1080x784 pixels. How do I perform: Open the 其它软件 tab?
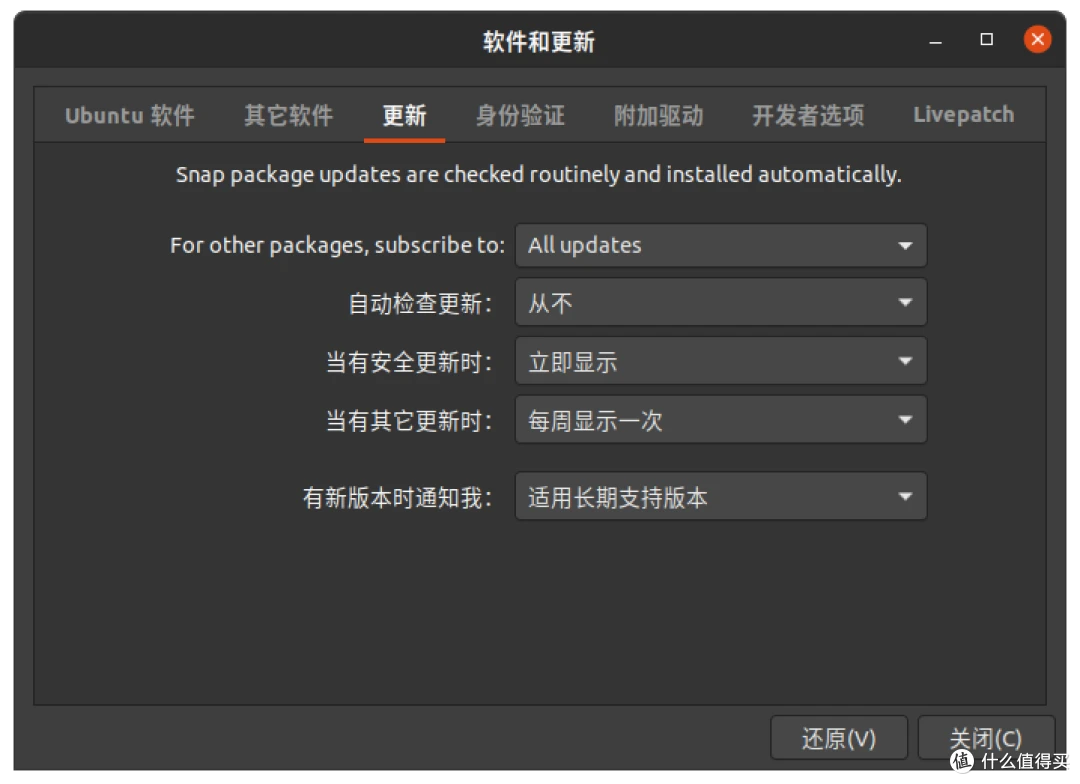point(287,114)
